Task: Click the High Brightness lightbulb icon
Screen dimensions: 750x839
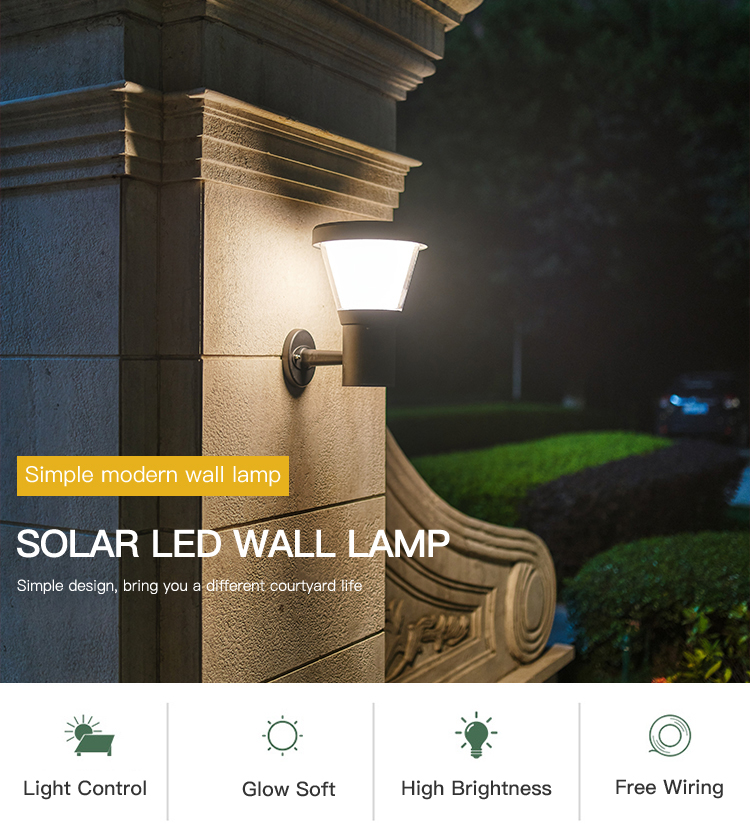Action: click(476, 735)
